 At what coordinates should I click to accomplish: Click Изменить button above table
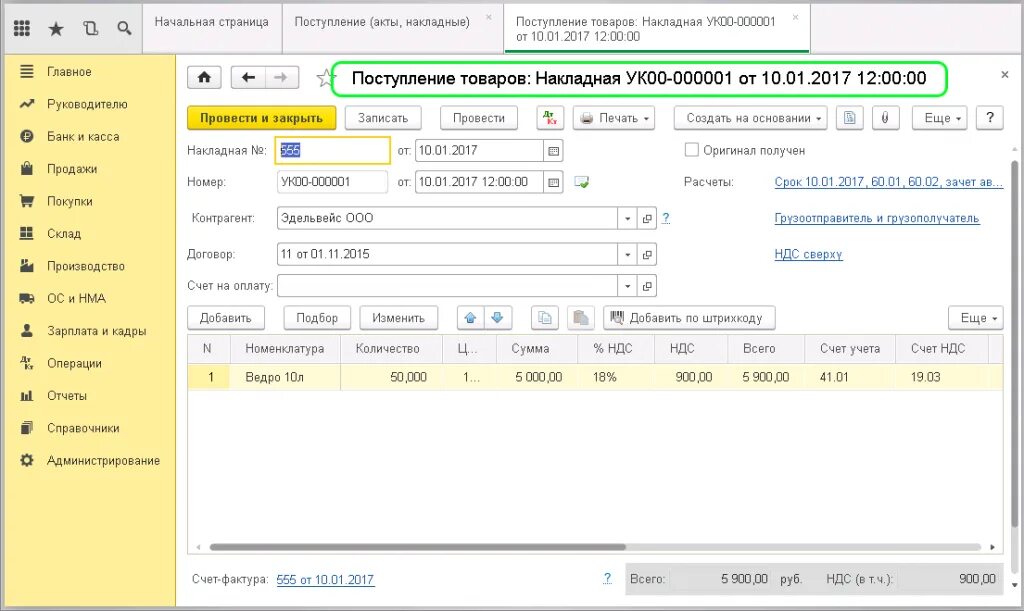coord(398,318)
